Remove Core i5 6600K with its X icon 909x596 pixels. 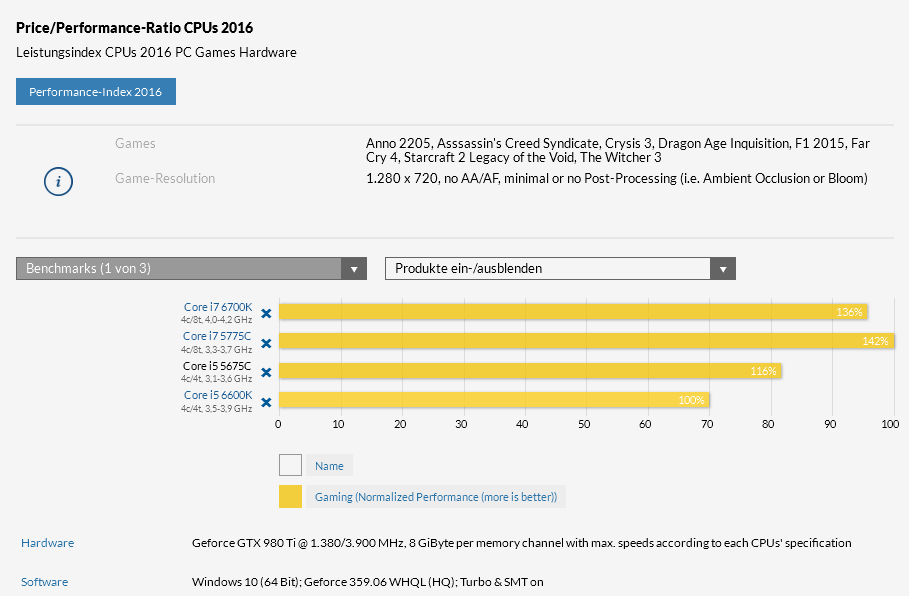pyautogui.click(x=266, y=402)
